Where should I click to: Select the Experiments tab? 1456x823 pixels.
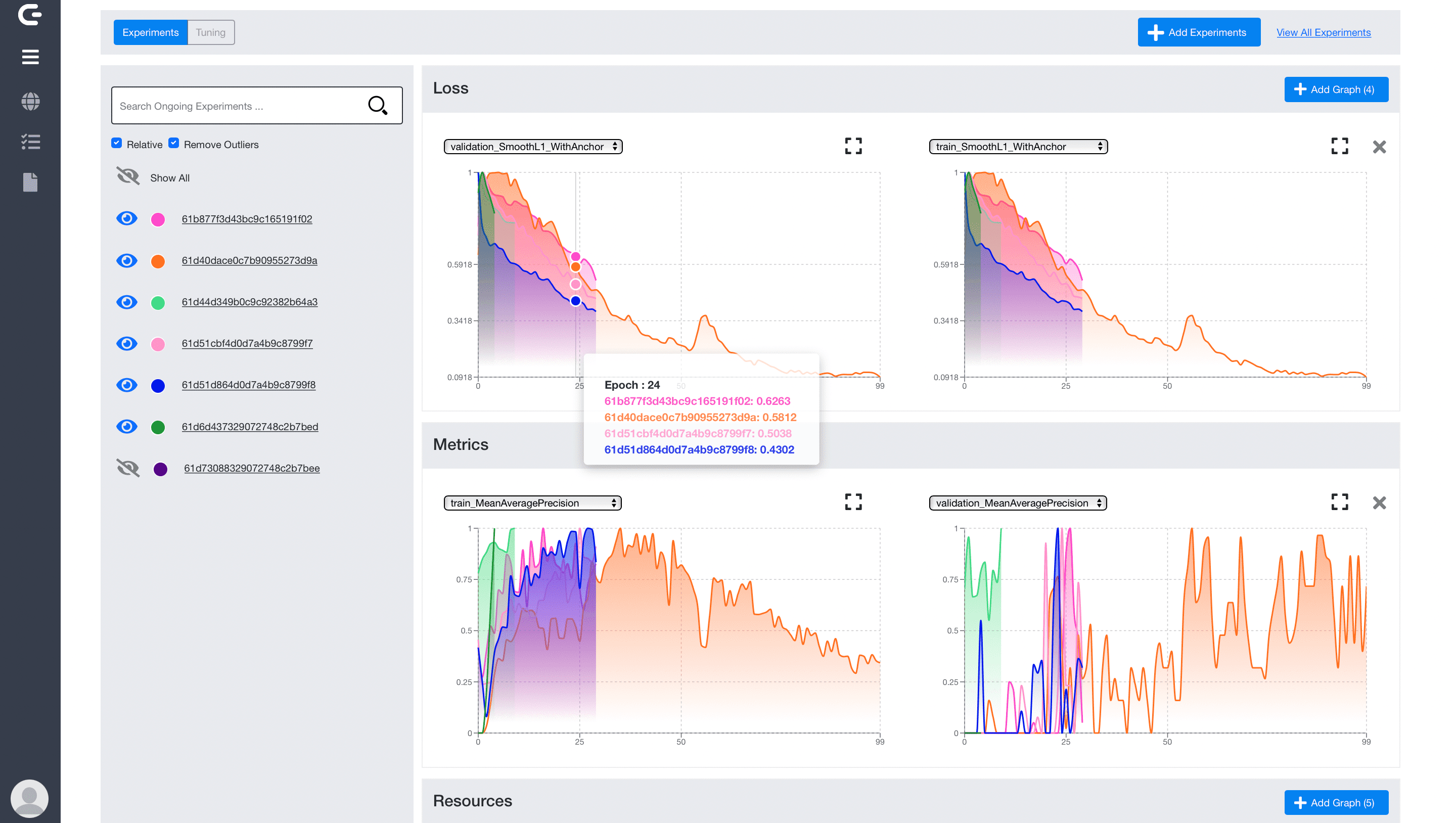150,32
